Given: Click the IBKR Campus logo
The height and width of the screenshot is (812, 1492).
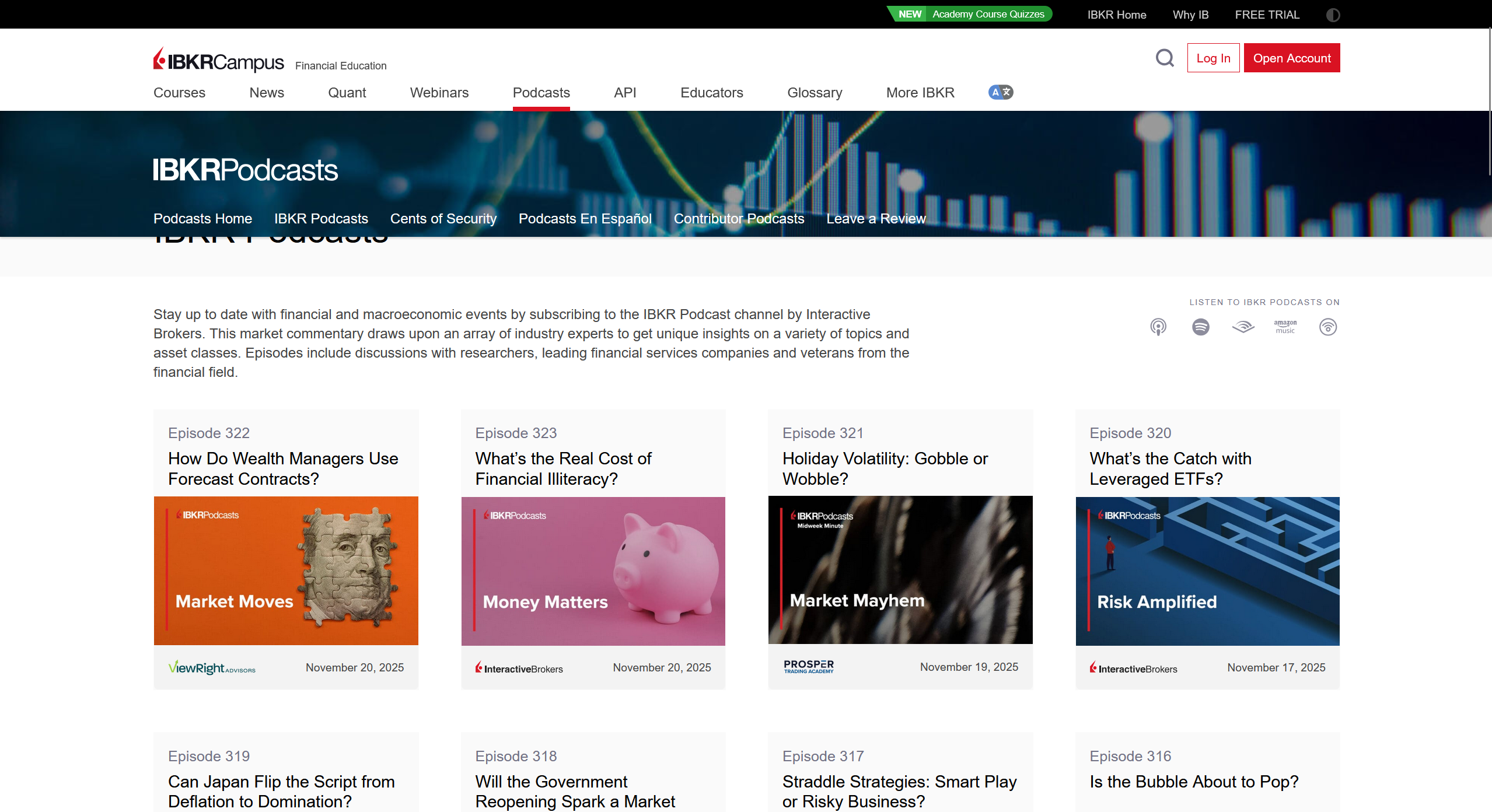Looking at the screenshot, I should tap(219, 61).
